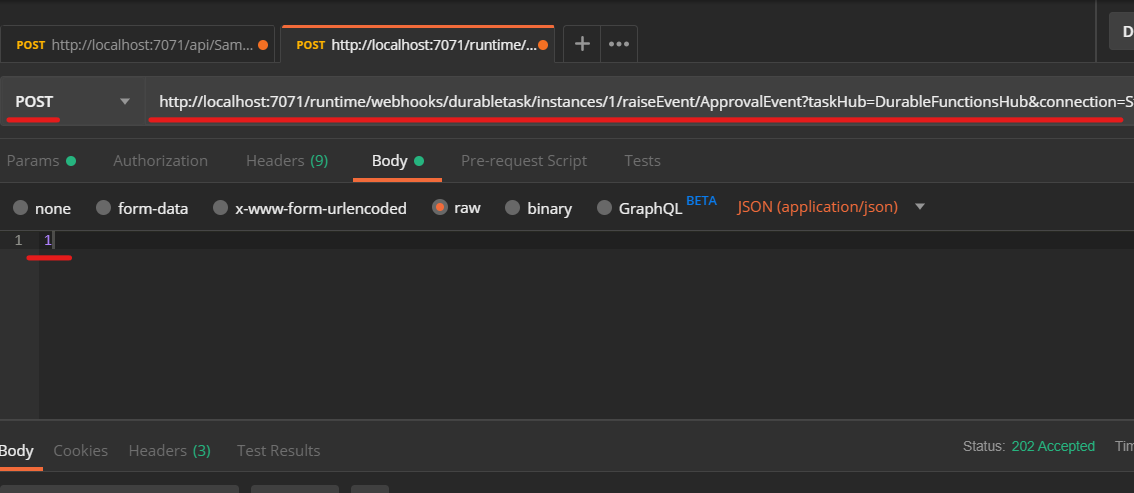Open the Tests tab
Image resolution: width=1134 pixels, height=493 pixels.
pos(642,160)
